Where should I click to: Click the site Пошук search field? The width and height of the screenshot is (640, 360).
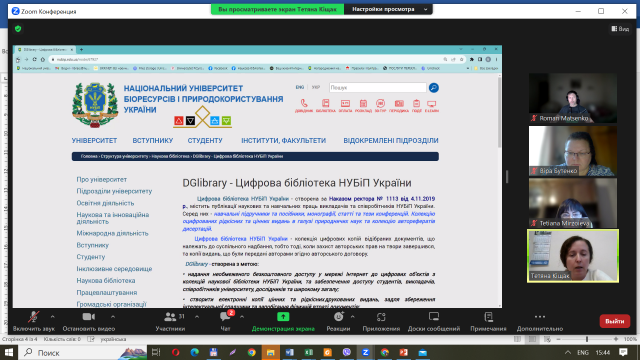378,88
